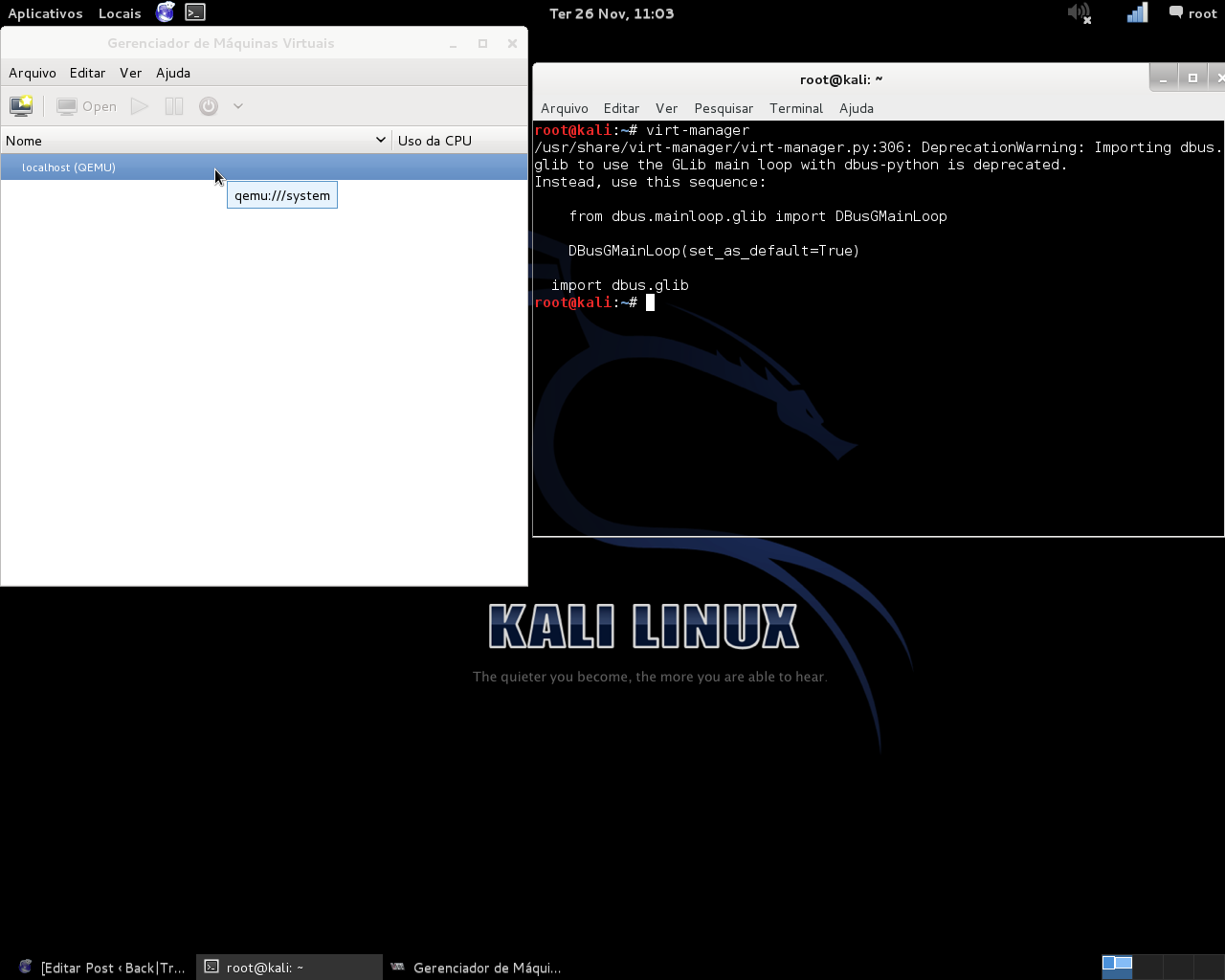Open Ver menu in Virtual Machine Manager
This screenshot has height=980, width=1225.
[x=131, y=73]
